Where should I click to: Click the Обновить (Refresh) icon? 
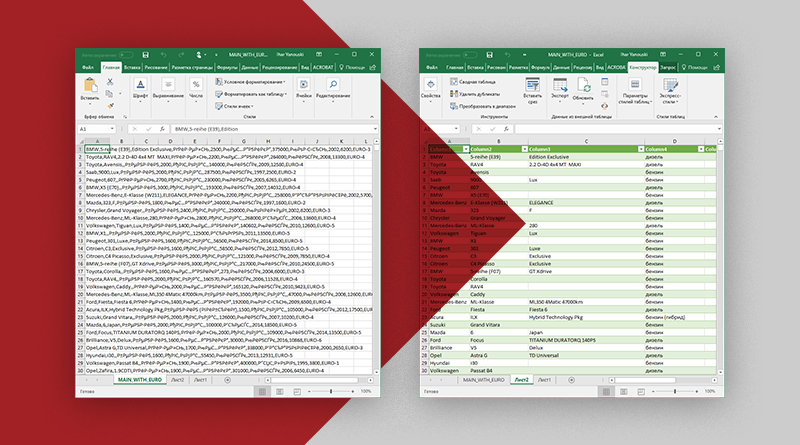coord(583,85)
